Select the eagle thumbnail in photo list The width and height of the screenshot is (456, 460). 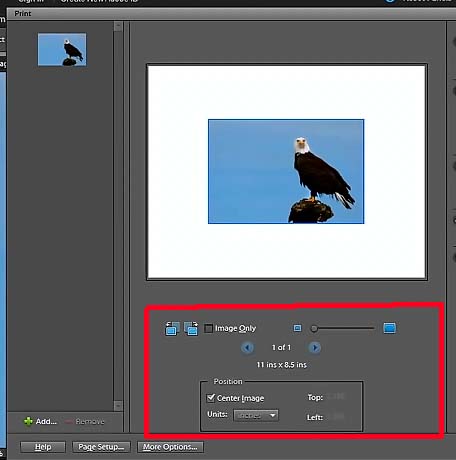[62, 49]
